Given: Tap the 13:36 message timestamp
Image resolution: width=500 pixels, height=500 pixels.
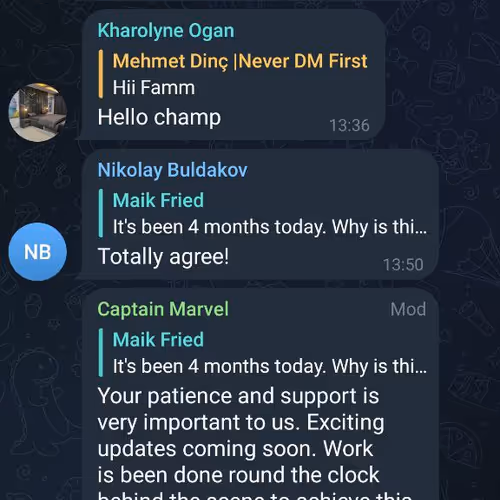Looking at the screenshot, I should click(x=349, y=126).
